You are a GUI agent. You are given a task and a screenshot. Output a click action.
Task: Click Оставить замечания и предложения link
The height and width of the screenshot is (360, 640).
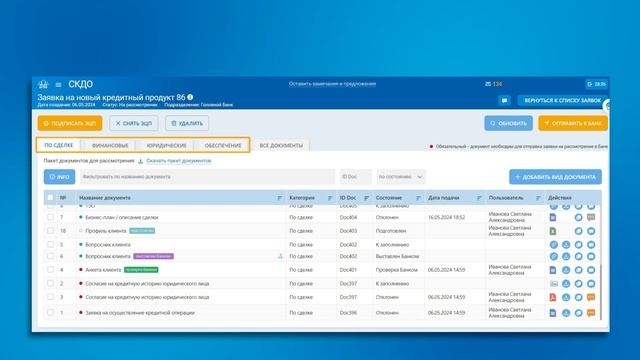coord(332,84)
